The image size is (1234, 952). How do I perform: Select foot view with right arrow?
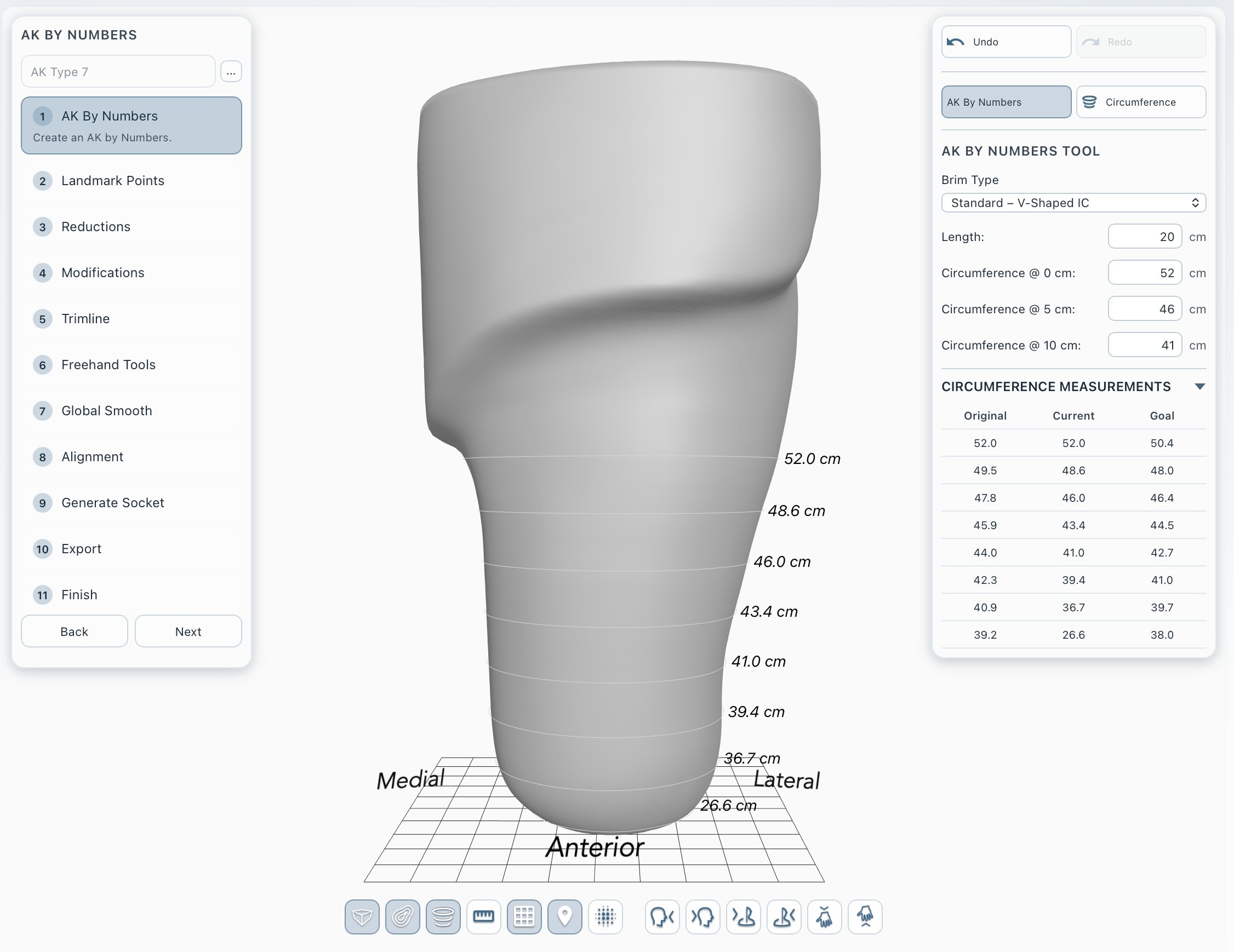click(784, 916)
